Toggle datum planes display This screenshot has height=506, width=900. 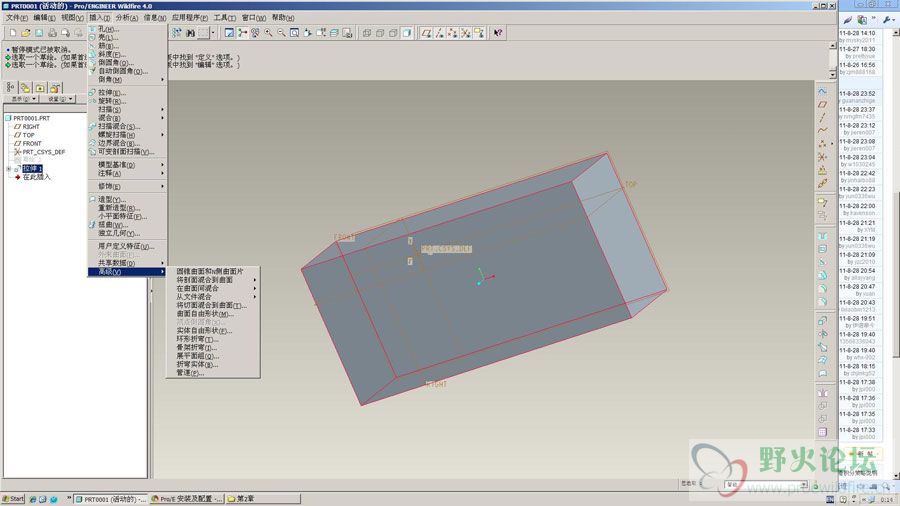tap(426, 33)
